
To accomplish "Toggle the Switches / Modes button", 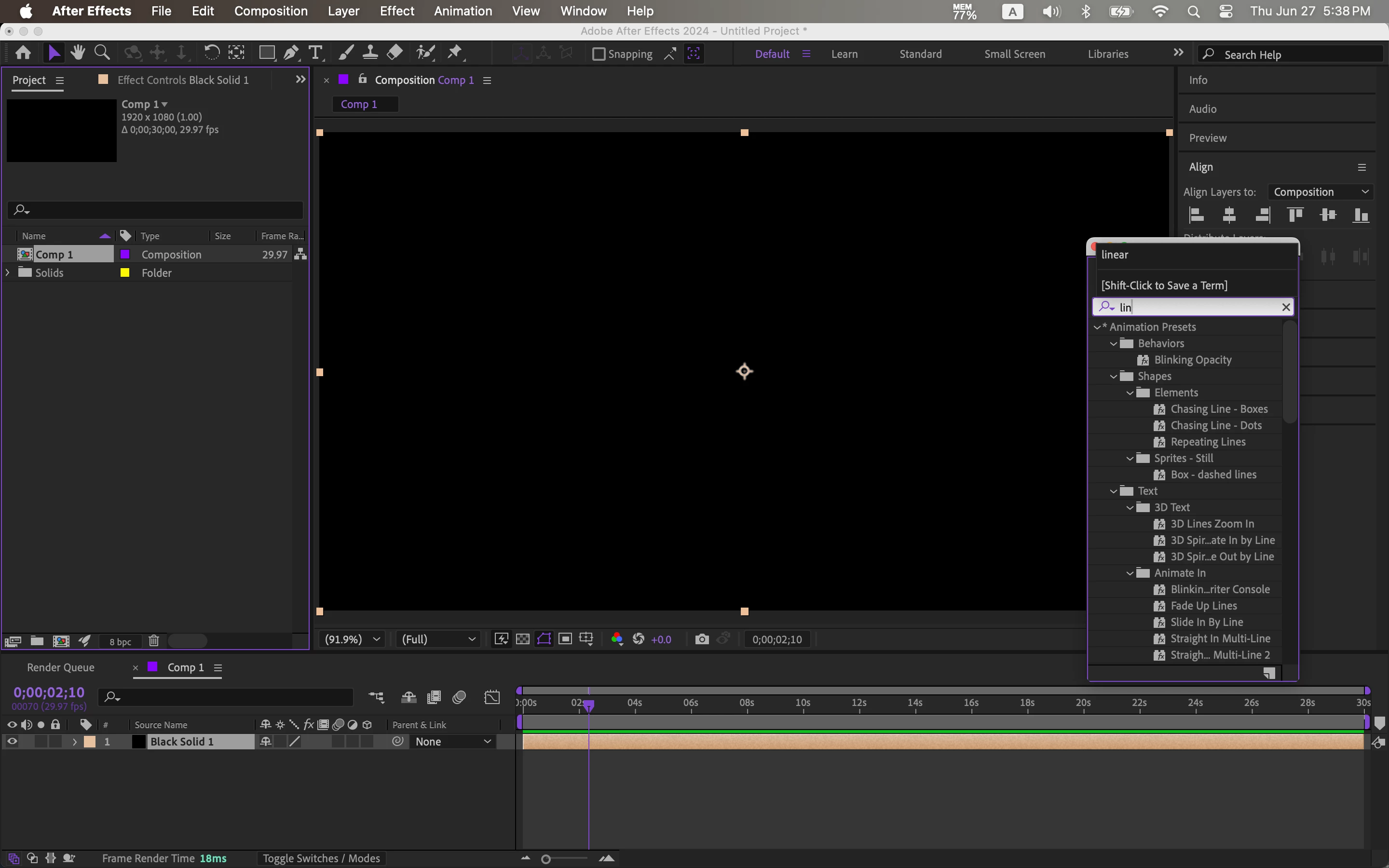I will pyautogui.click(x=321, y=858).
